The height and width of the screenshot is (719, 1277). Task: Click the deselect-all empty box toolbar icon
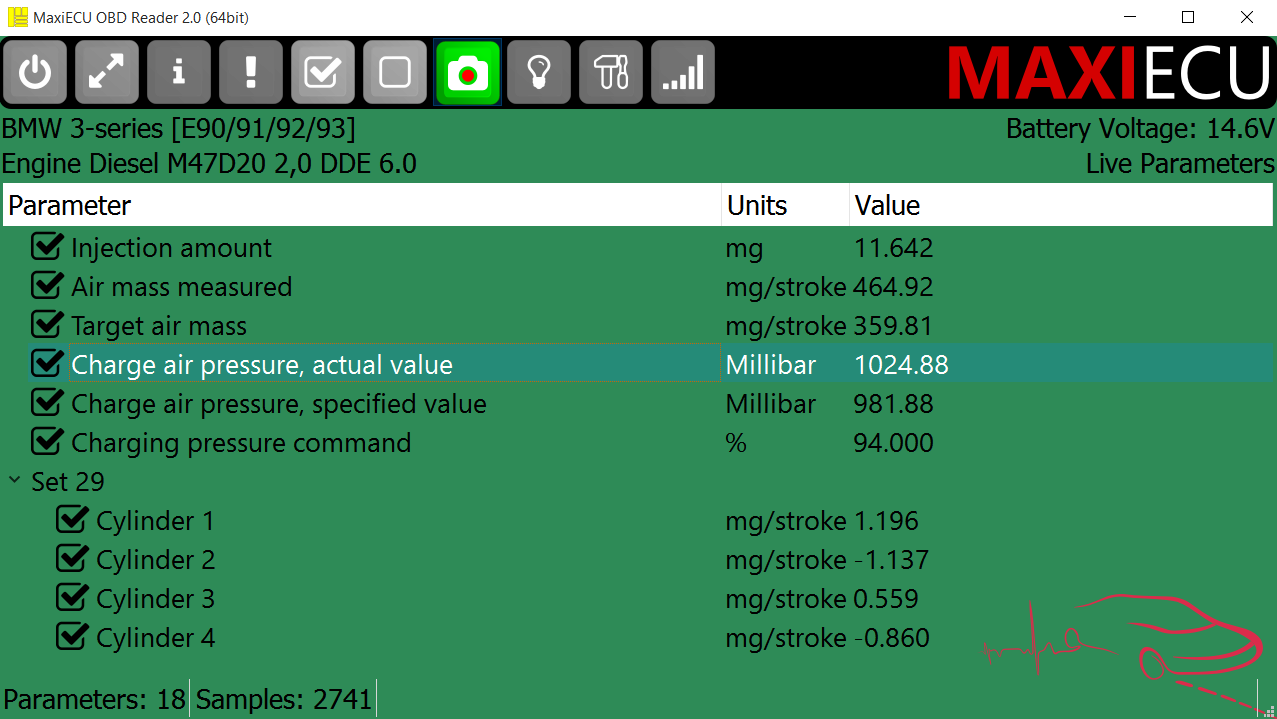click(x=395, y=72)
